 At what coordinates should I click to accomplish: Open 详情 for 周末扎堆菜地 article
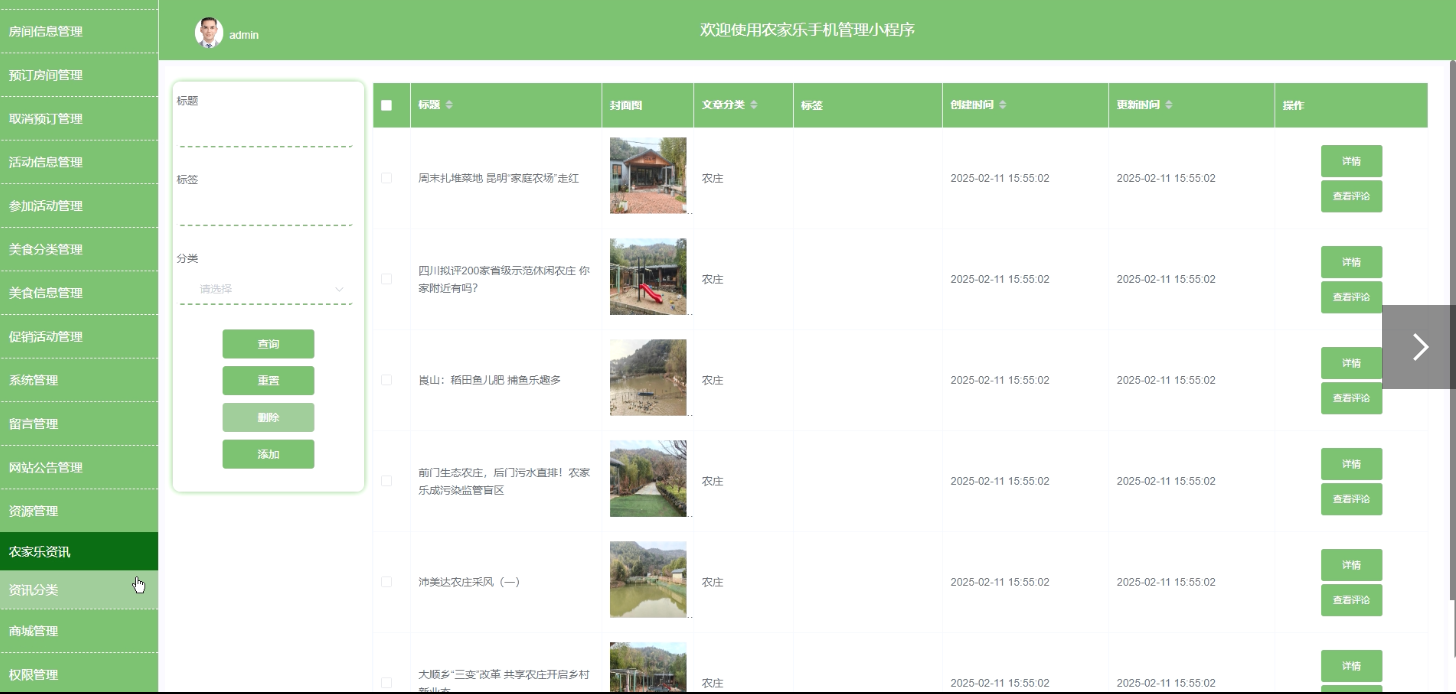(1351, 161)
